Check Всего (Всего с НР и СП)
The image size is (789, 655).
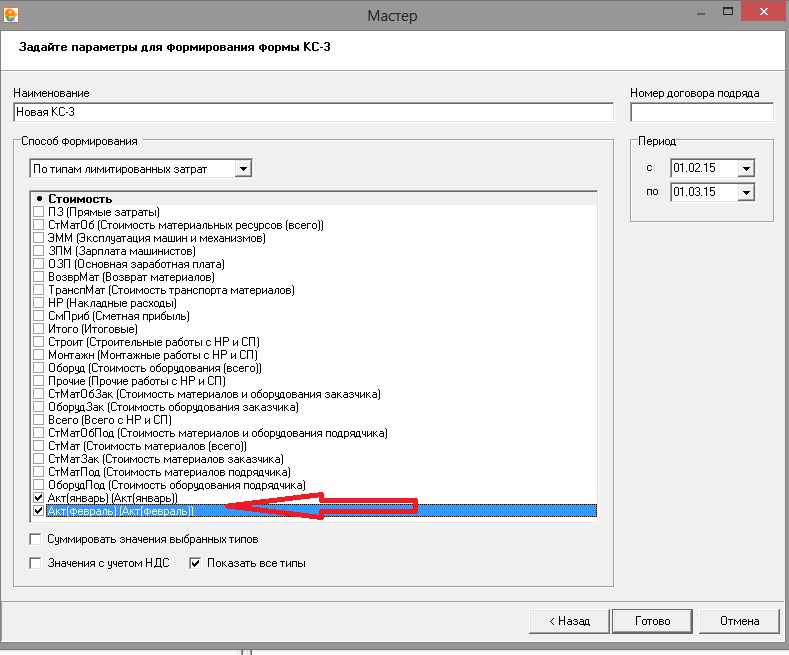(39, 420)
